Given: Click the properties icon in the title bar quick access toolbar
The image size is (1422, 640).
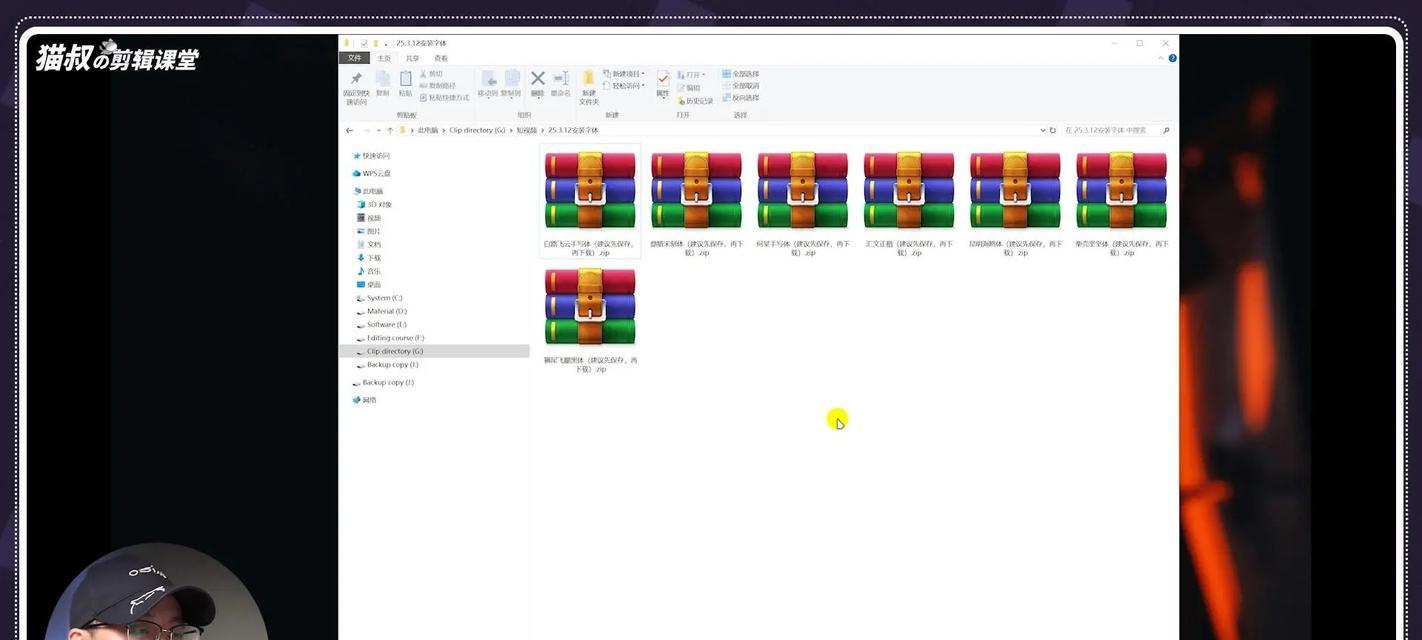Looking at the screenshot, I should coord(364,43).
